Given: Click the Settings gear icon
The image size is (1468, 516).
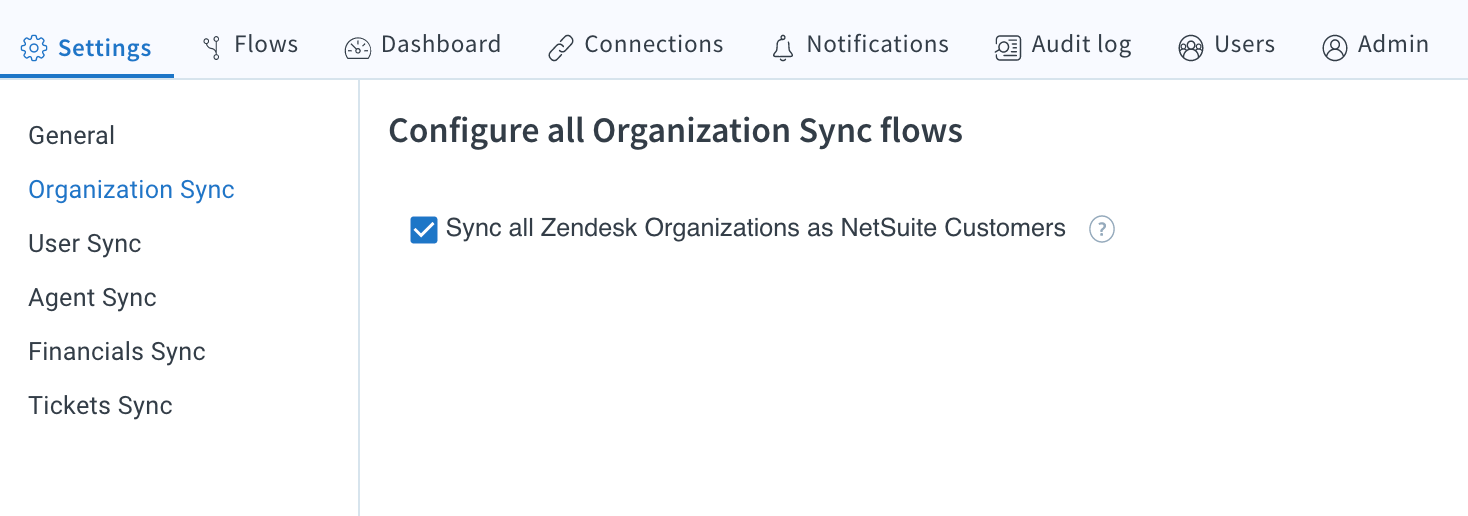Looking at the screenshot, I should [34, 47].
